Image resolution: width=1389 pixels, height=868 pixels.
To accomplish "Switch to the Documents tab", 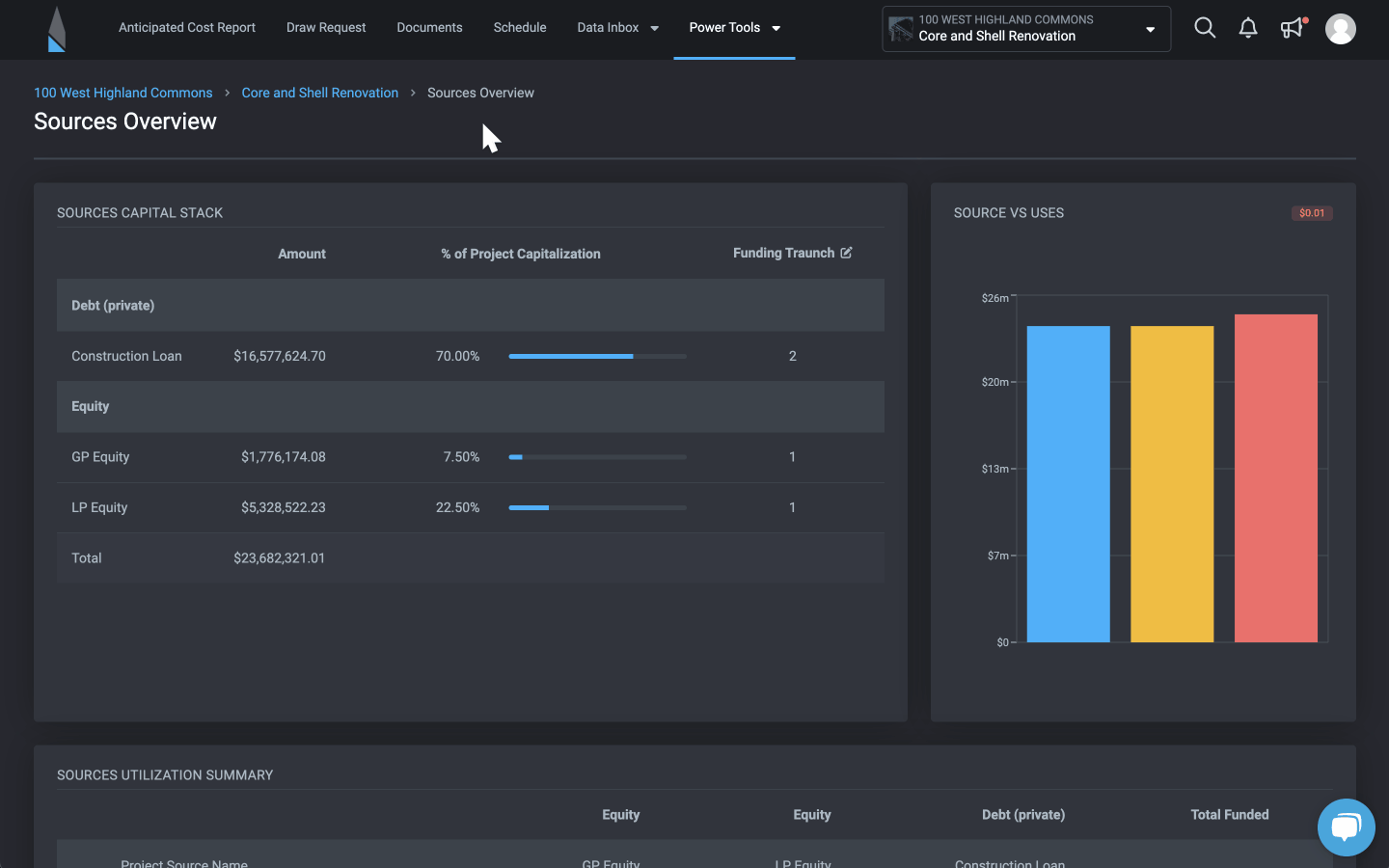I will 429,27.
